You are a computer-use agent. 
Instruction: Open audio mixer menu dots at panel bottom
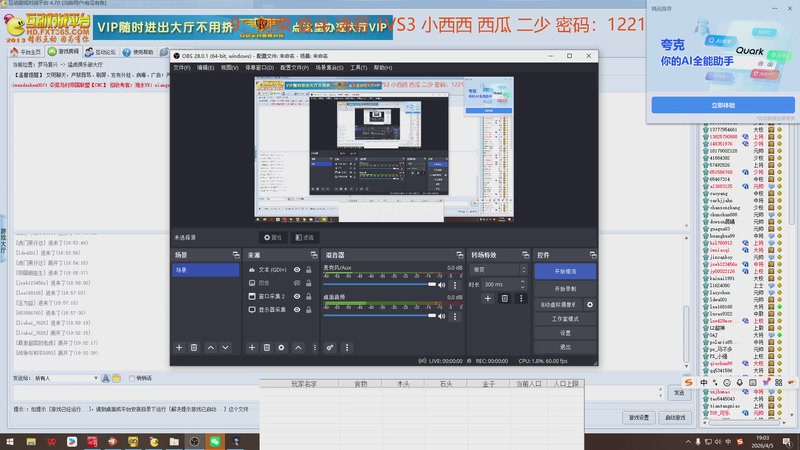pyautogui.click(x=347, y=347)
